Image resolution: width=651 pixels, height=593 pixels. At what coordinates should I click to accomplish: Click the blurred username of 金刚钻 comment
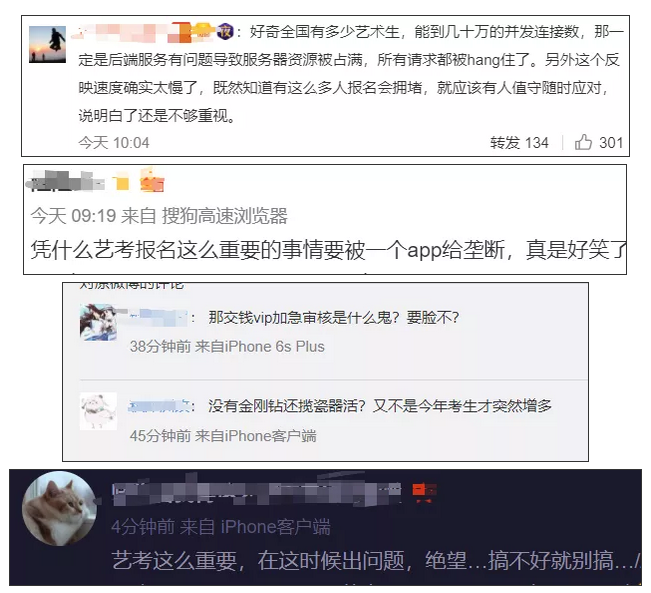pyautogui.click(x=159, y=406)
